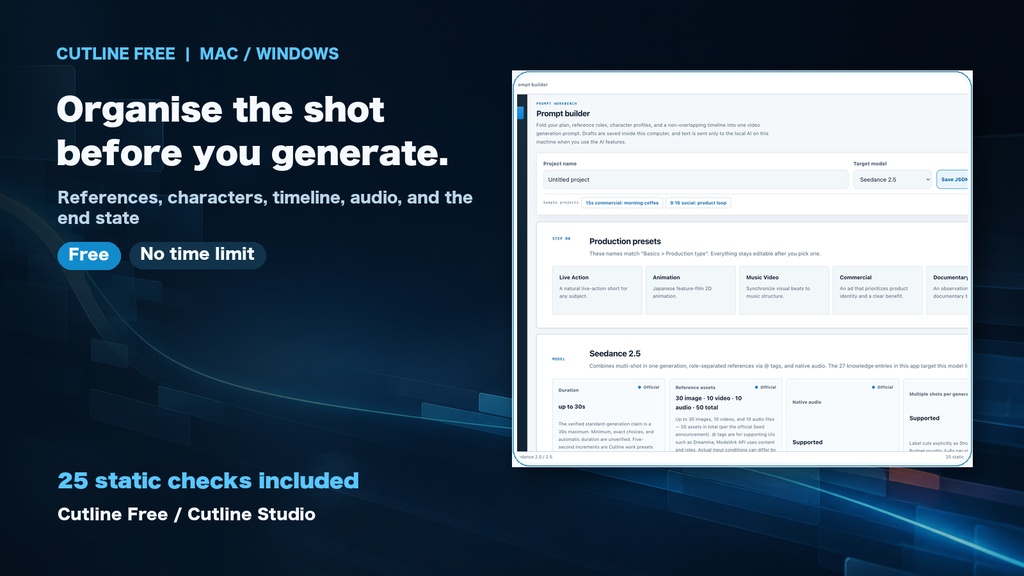Load the 15s commercial: morning coffee sample

click(x=622, y=203)
